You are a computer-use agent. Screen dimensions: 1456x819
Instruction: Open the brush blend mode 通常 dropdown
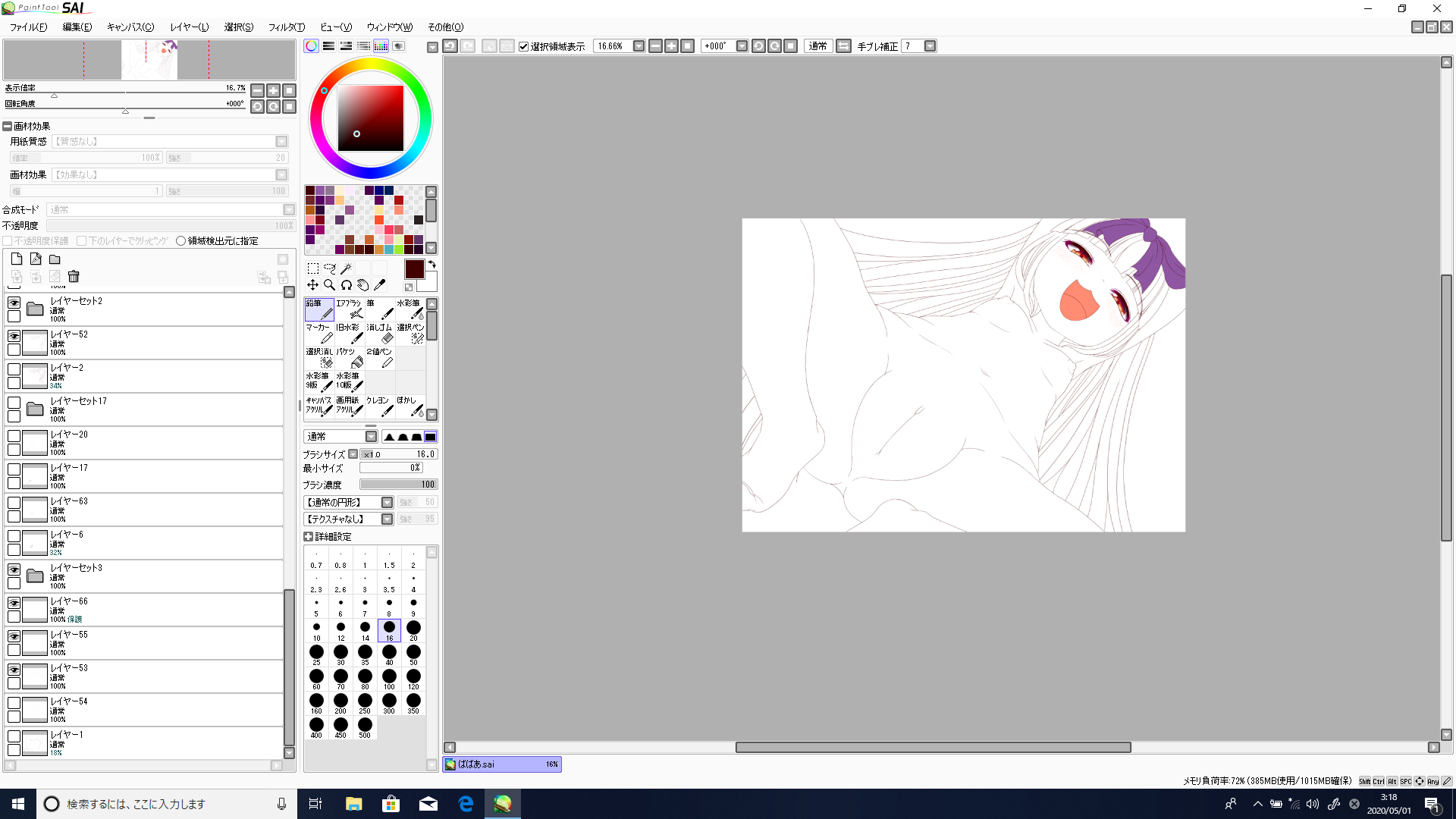(371, 437)
